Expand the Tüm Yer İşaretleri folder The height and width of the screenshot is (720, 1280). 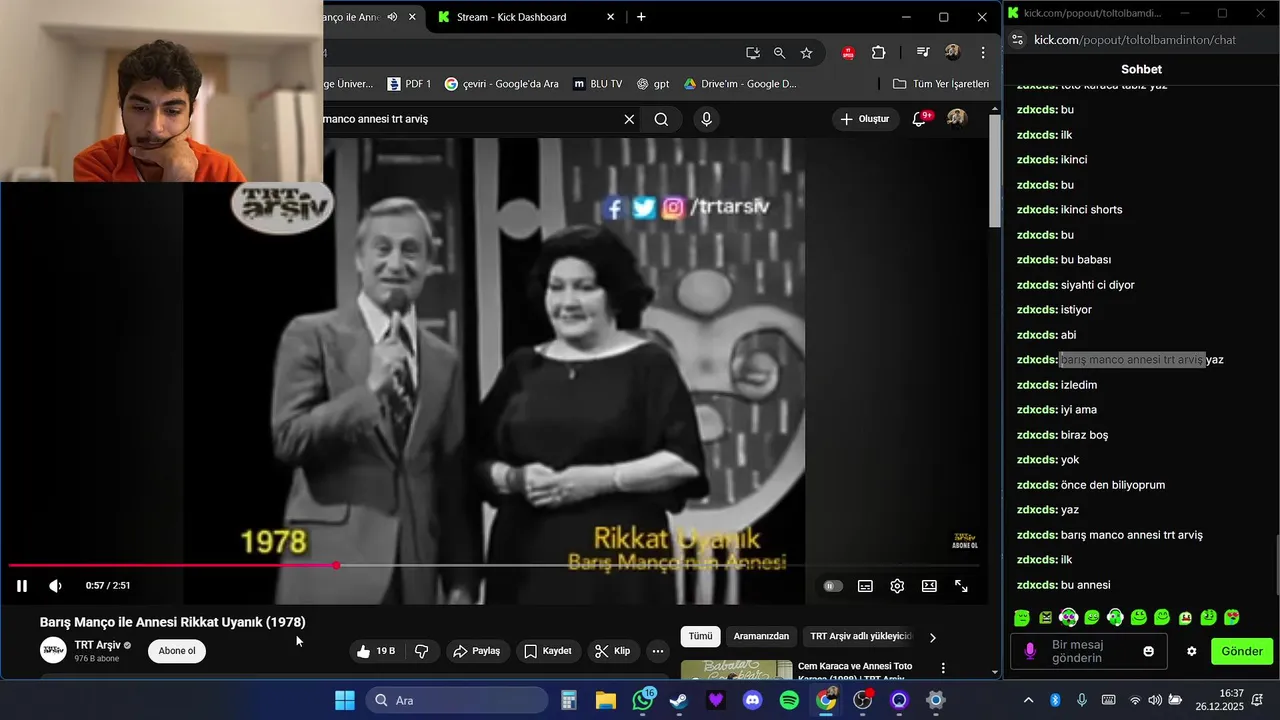pos(941,84)
